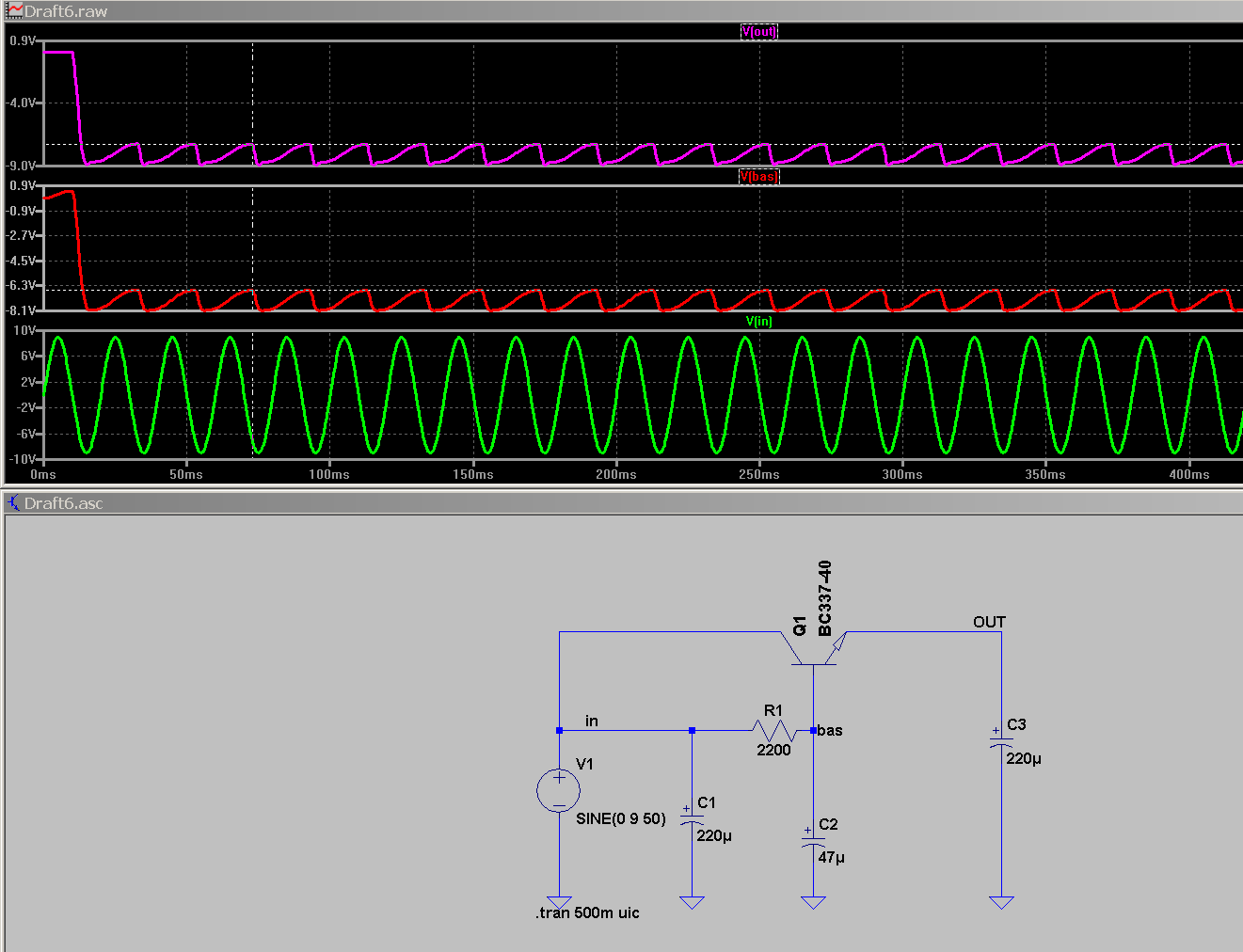Screen dimensions: 1243x952
Task: Click the V(out) trace label
Action: [758, 32]
